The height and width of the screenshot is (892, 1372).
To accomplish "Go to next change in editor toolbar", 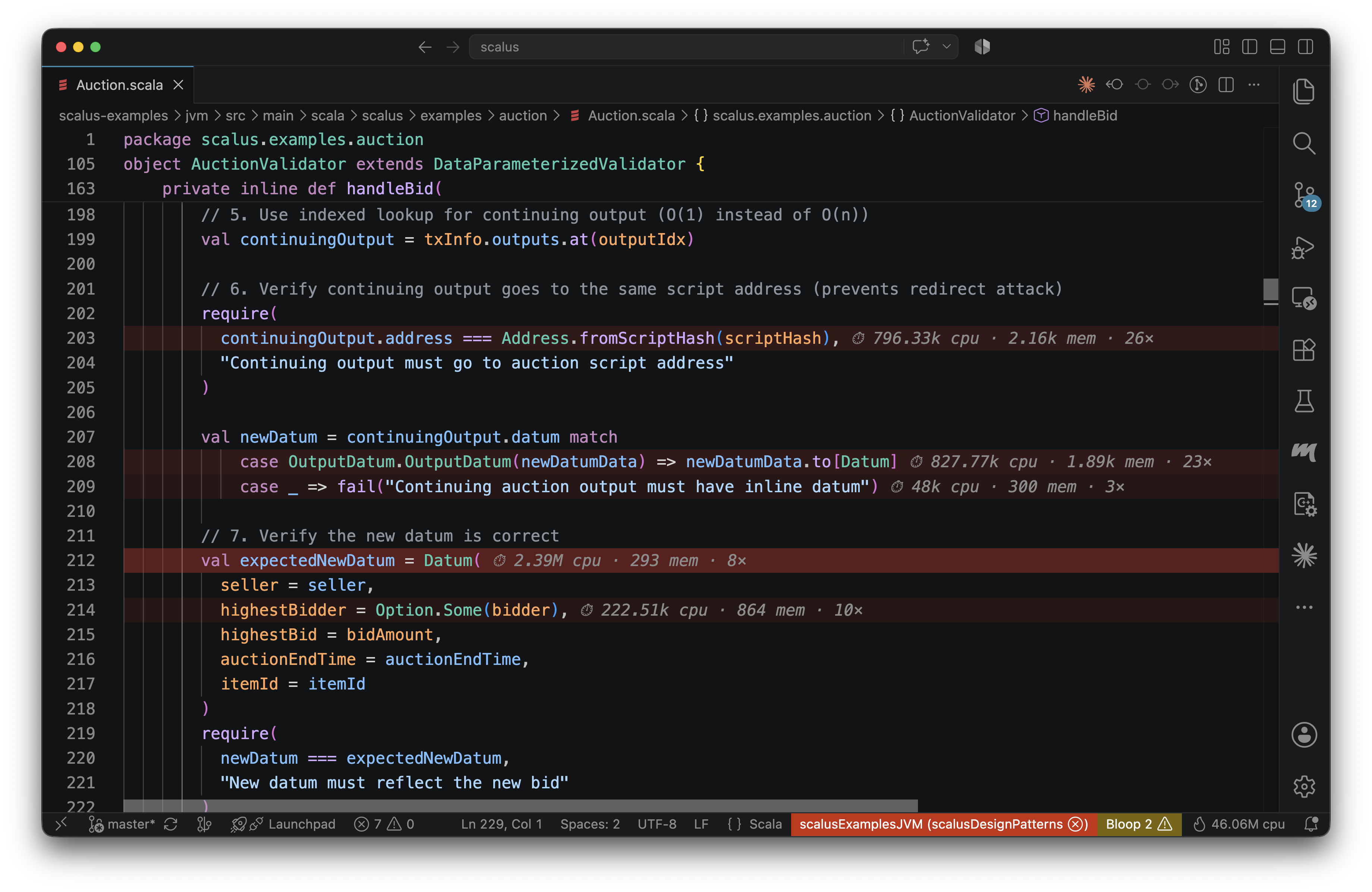I will [1170, 85].
